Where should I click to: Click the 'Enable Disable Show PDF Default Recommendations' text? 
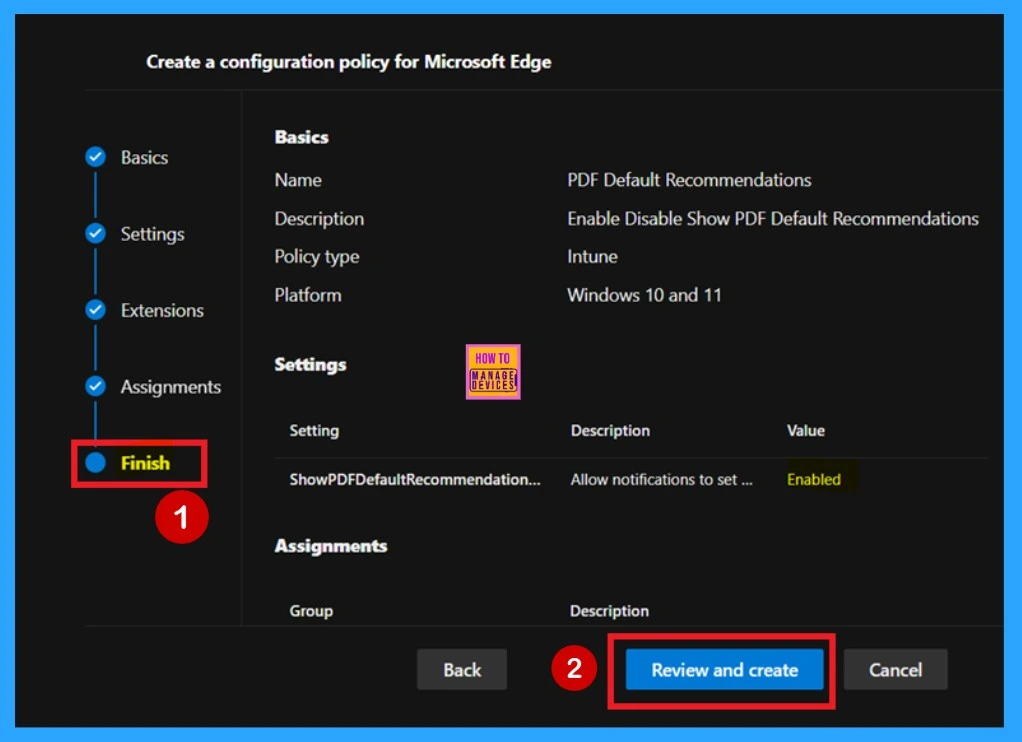[772, 218]
